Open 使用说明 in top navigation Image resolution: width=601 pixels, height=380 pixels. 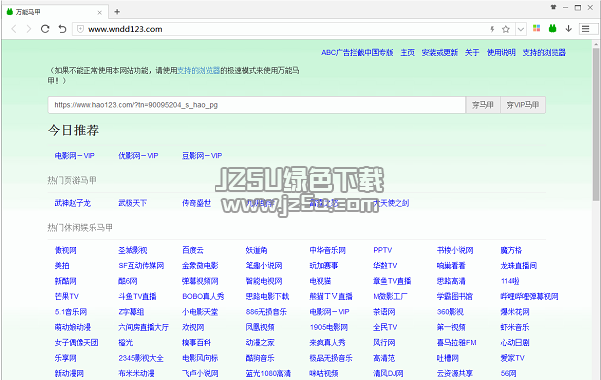501,53
